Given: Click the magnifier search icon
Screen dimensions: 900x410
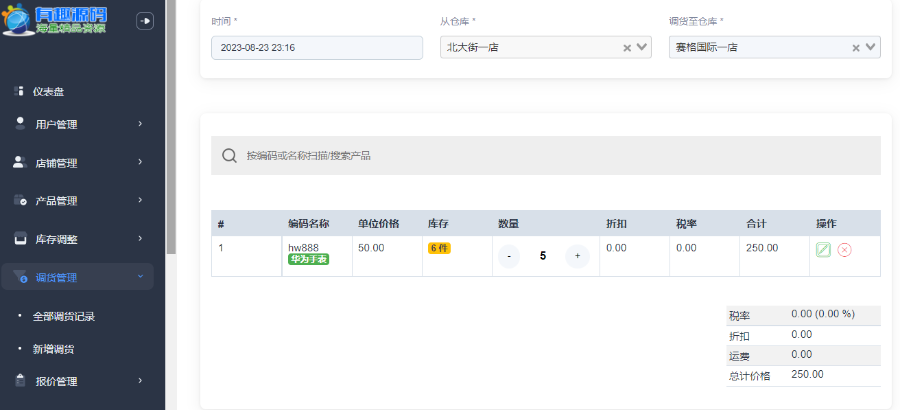Looking at the screenshot, I should point(229,156).
